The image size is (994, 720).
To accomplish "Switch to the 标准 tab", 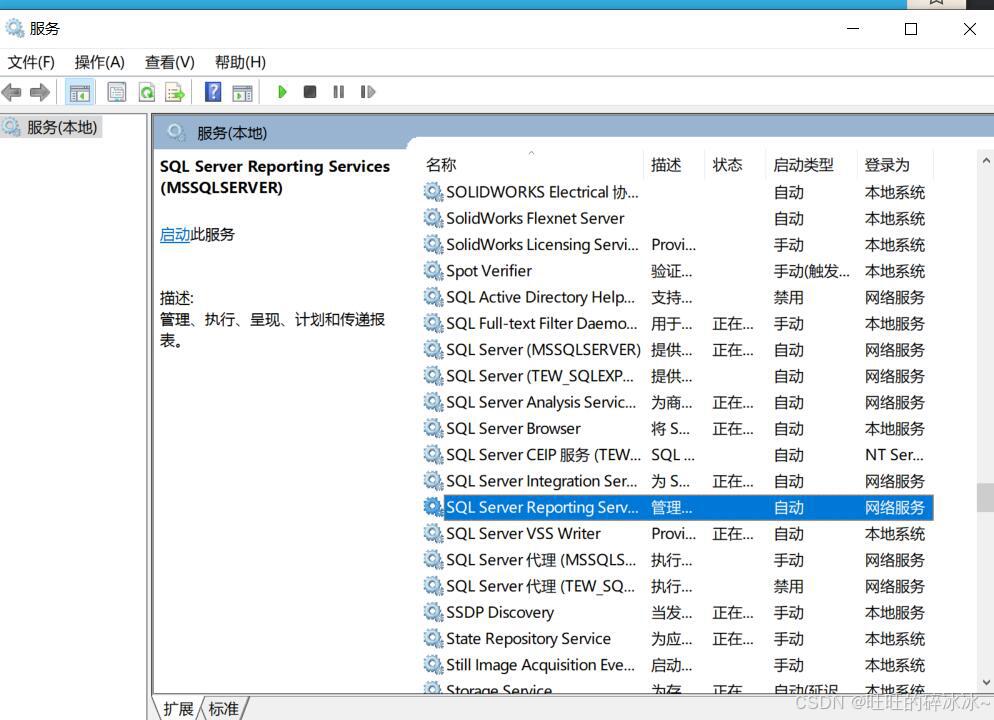I will tap(224, 709).
